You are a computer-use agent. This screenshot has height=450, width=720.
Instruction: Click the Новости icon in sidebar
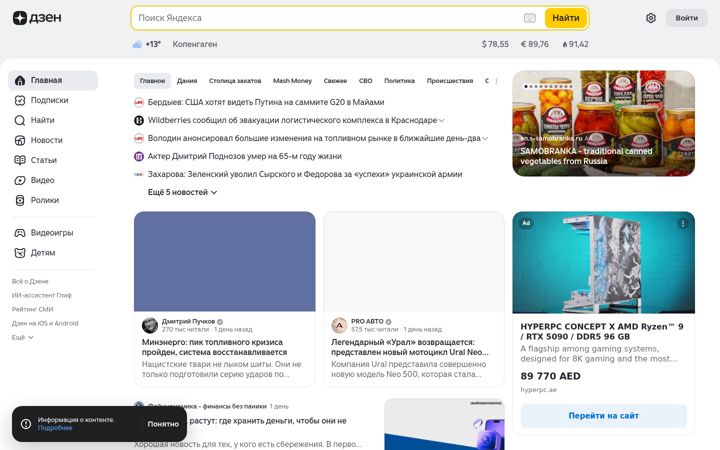tap(20, 140)
